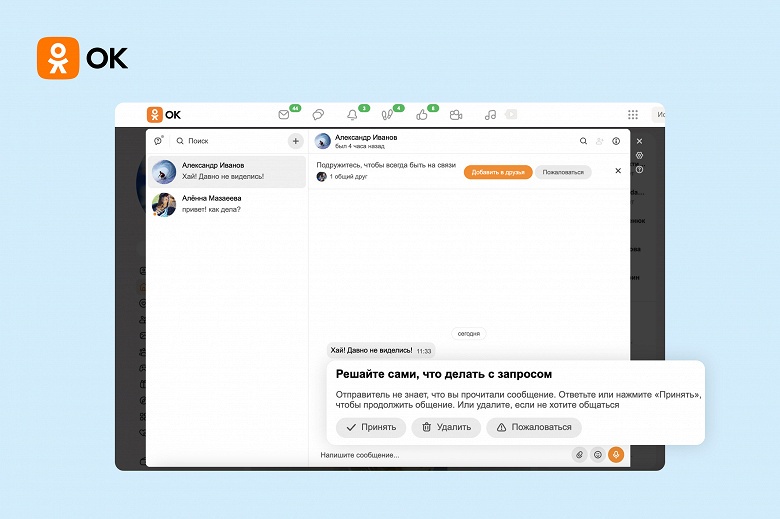This screenshot has width=780, height=519.
Task: Click Добавить в друзья button
Action: pos(498,172)
